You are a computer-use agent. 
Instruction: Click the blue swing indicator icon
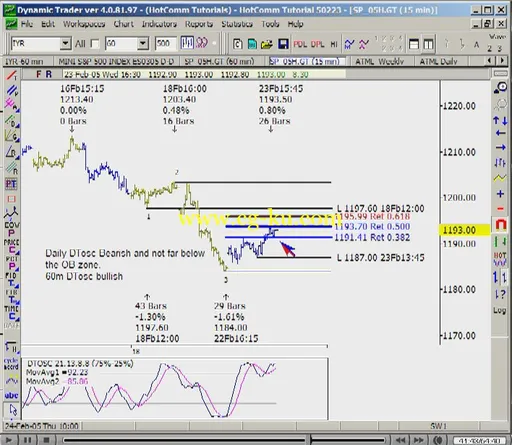coord(349,44)
